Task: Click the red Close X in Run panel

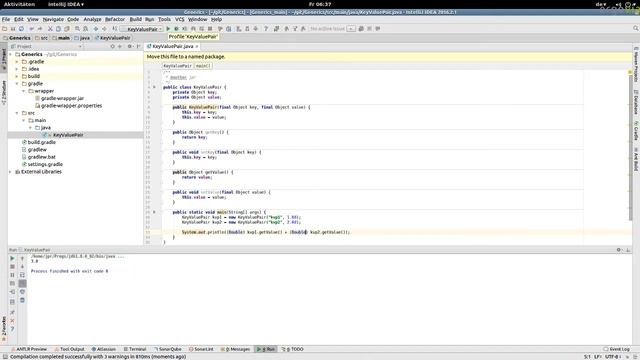Action: pos(12,321)
